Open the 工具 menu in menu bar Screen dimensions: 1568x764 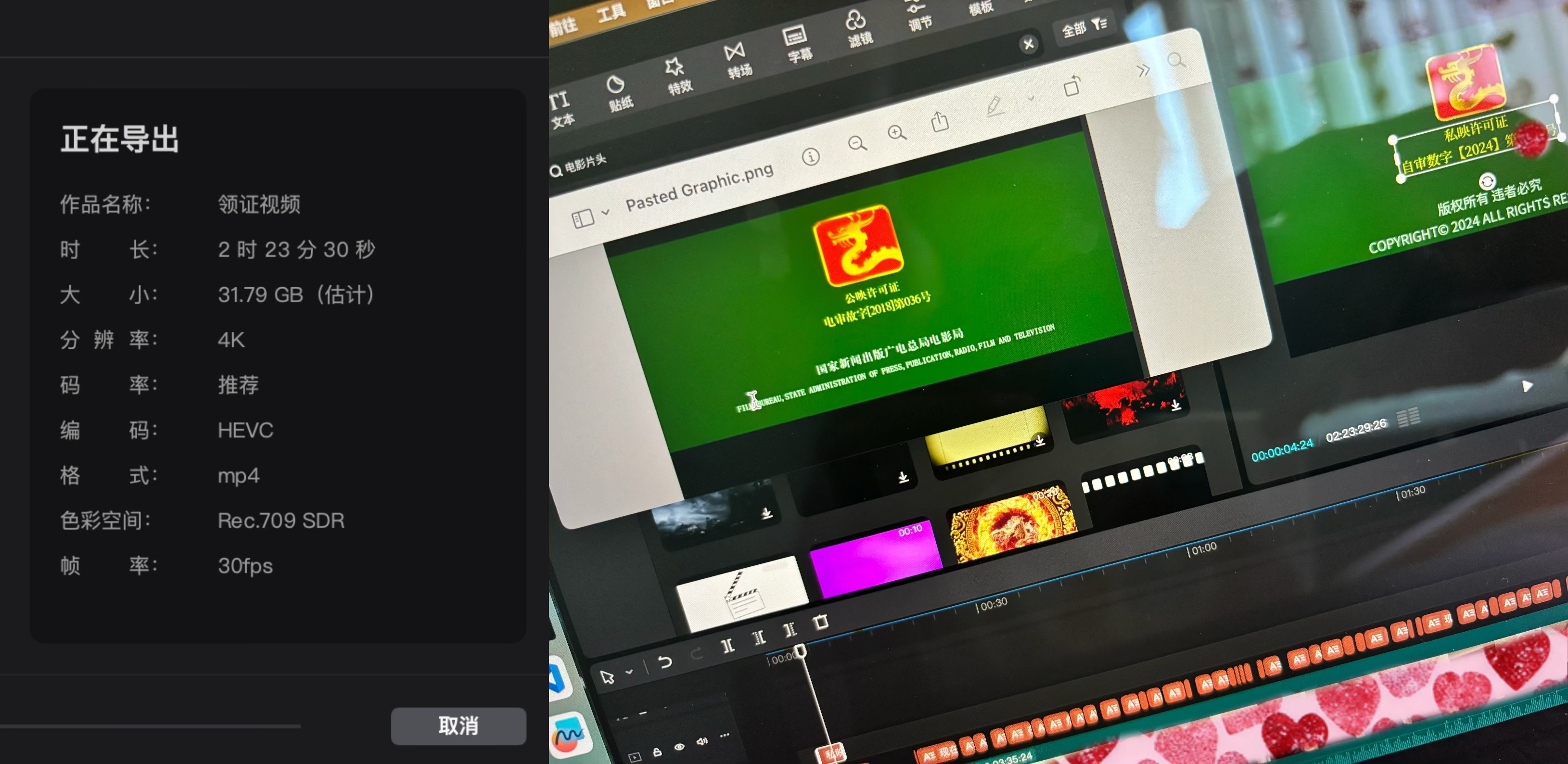coord(611,12)
